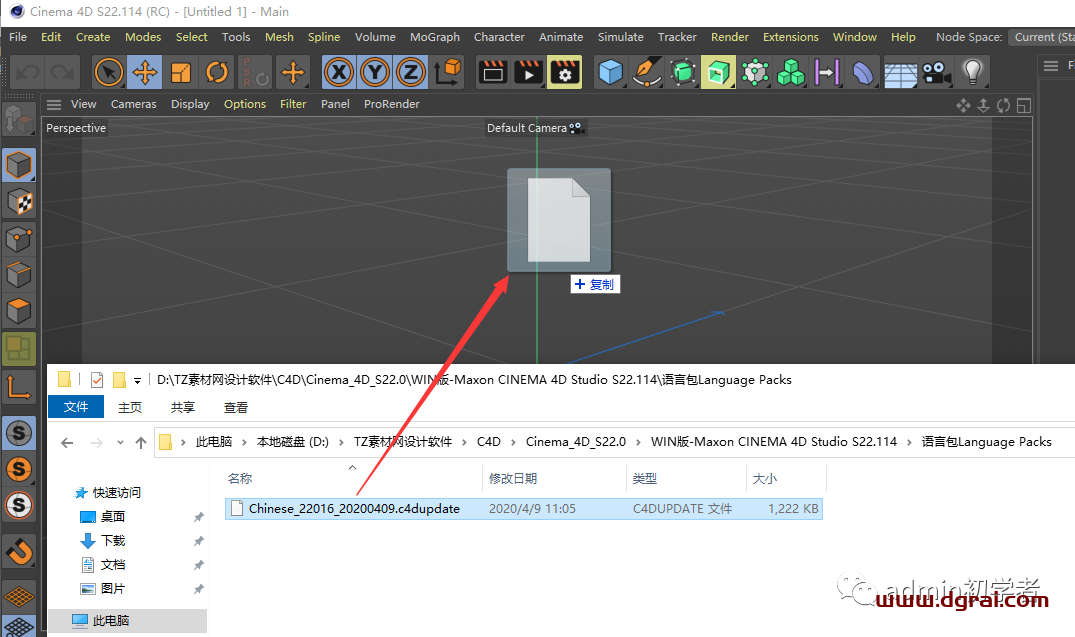Open the MoGraph menu
The width and height of the screenshot is (1075, 637).
pos(435,37)
